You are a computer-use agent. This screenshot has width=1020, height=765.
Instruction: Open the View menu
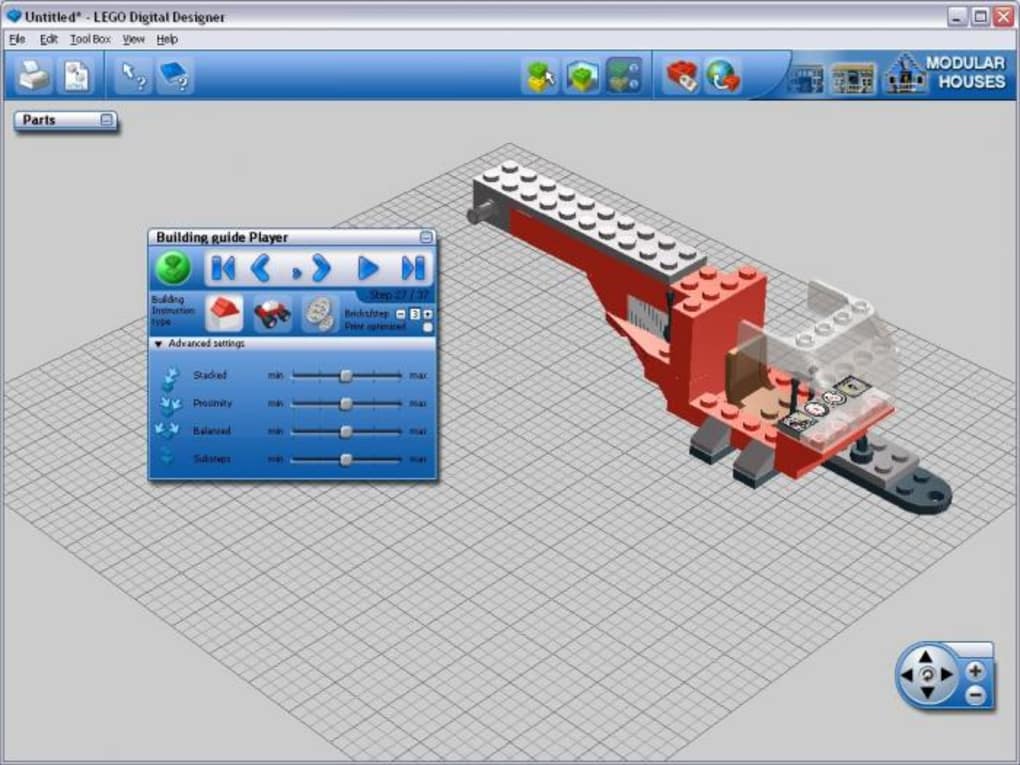[133, 39]
